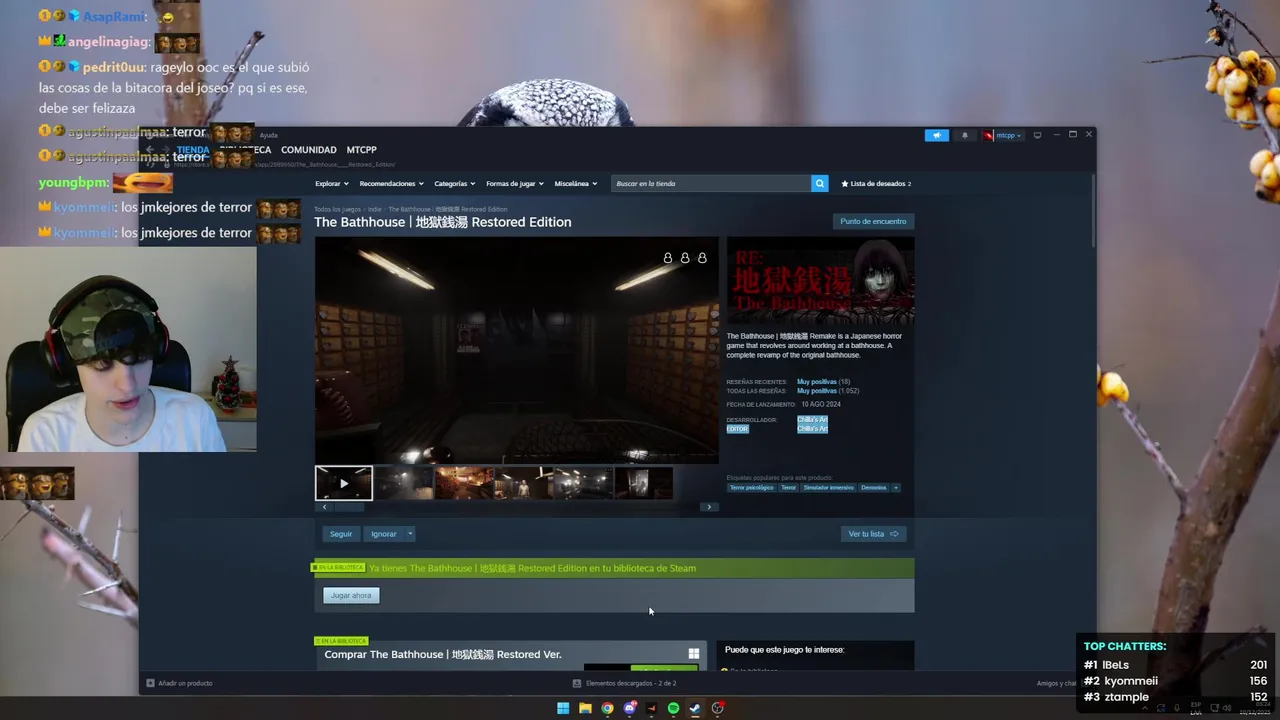Expand Formas de jugar menu

[515, 184]
